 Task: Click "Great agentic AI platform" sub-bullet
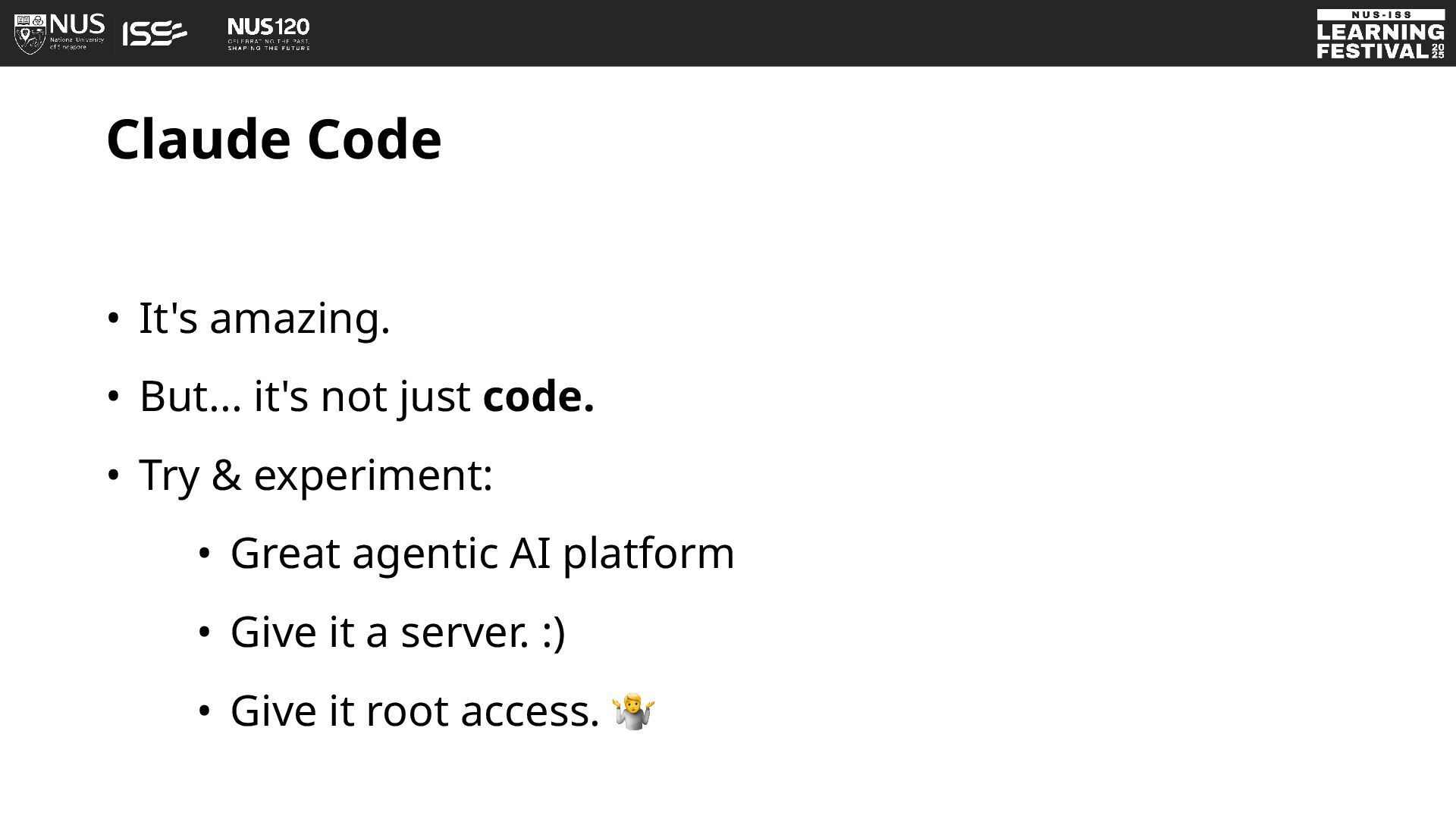pos(482,553)
